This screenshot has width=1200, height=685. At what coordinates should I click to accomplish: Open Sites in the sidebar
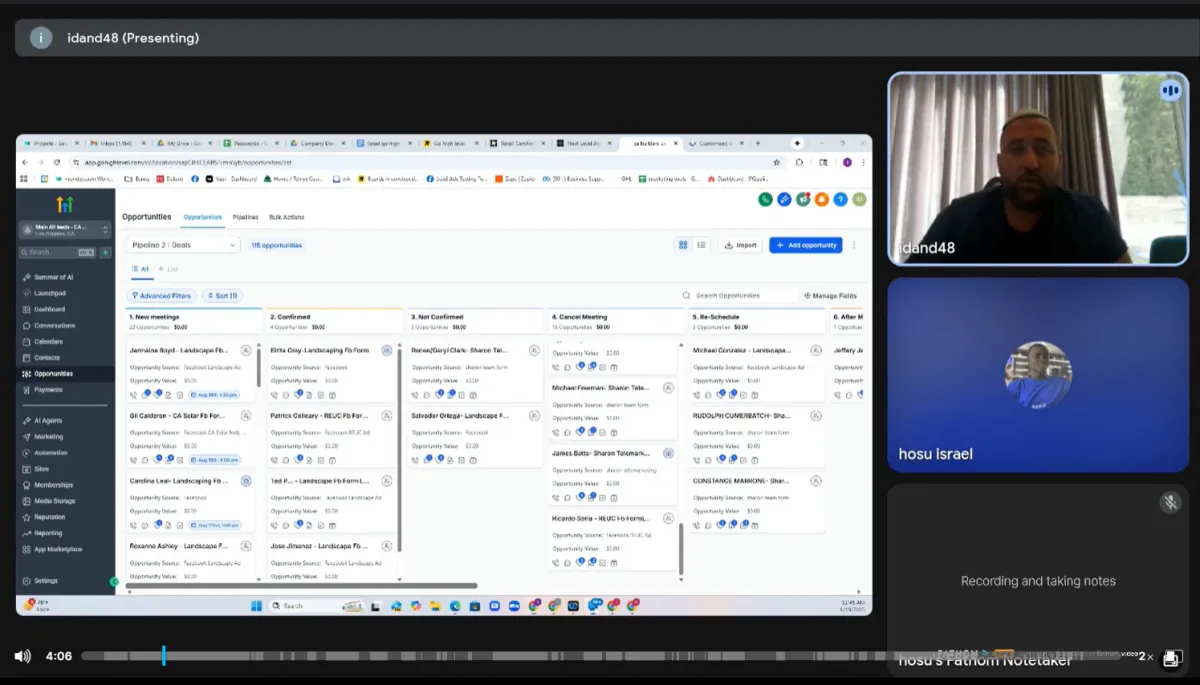tap(41, 469)
